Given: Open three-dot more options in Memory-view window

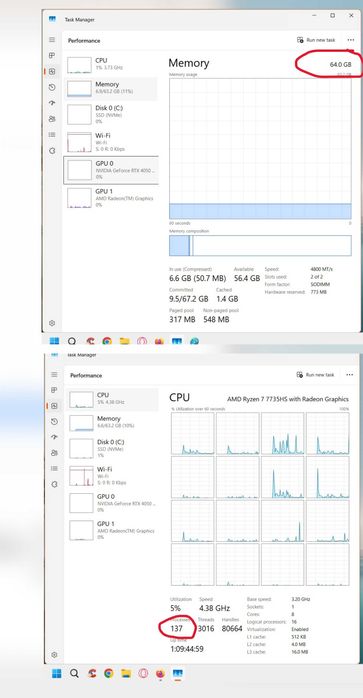Looking at the screenshot, I should [351, 40].
